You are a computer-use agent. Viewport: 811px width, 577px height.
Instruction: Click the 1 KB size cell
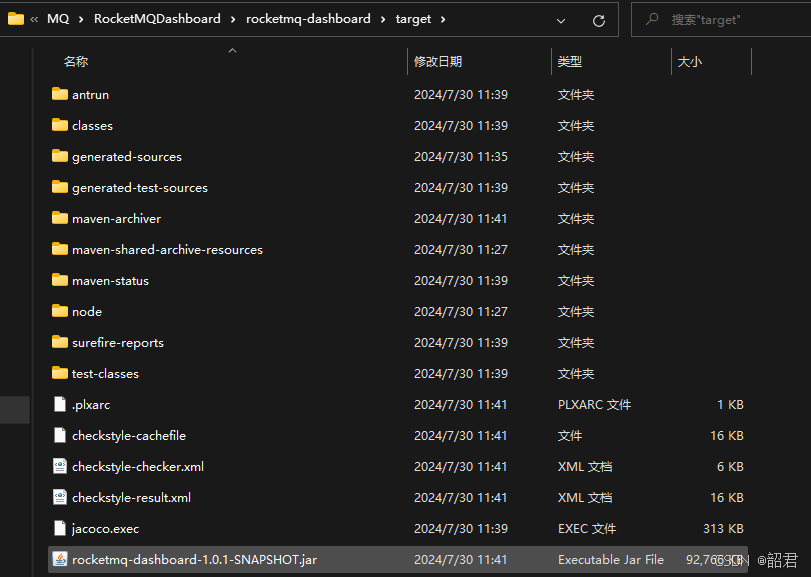pyautogui.click(x=730, y=404)
